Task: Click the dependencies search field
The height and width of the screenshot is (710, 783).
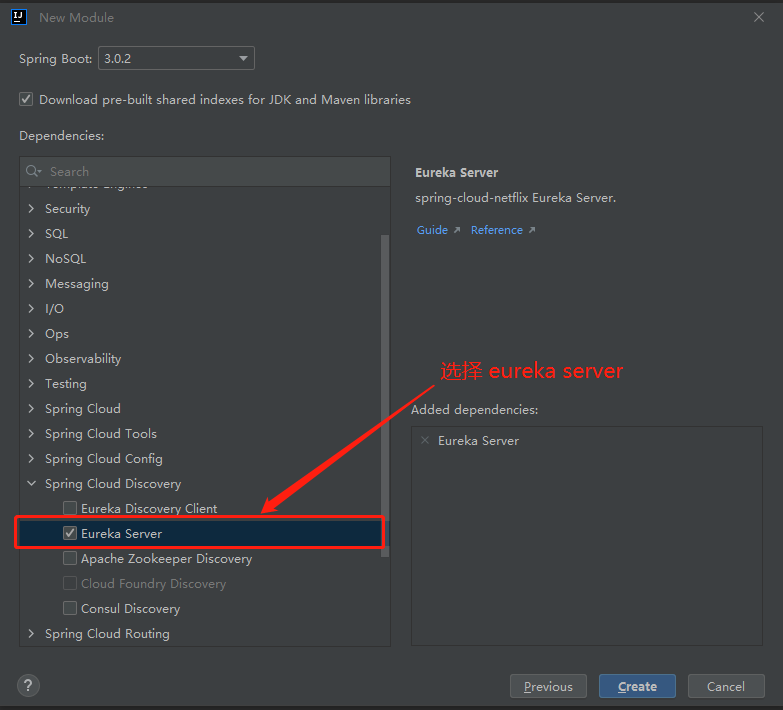Action: (x=210, y=171)
